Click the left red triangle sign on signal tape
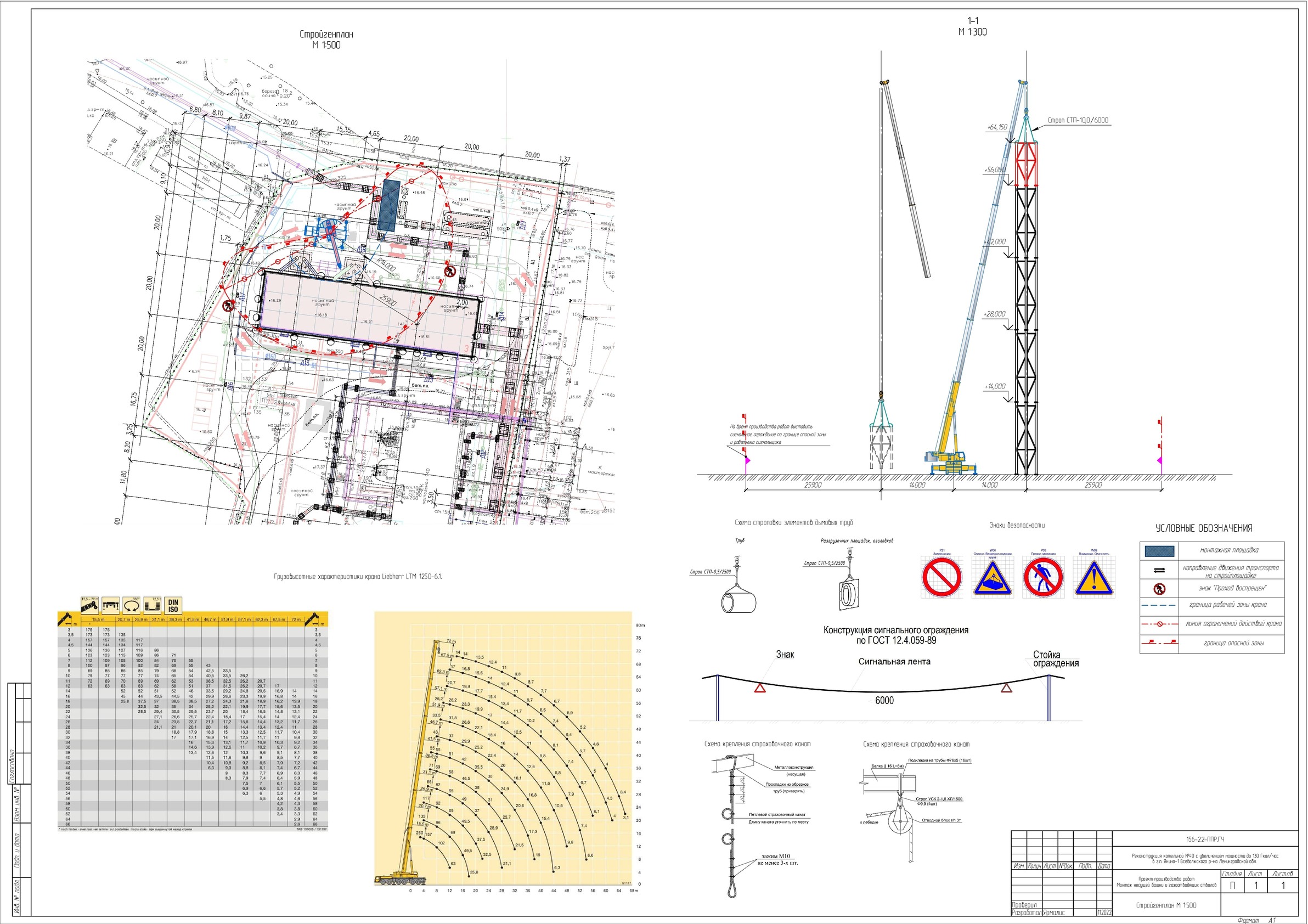 click(x=759, y=688)
